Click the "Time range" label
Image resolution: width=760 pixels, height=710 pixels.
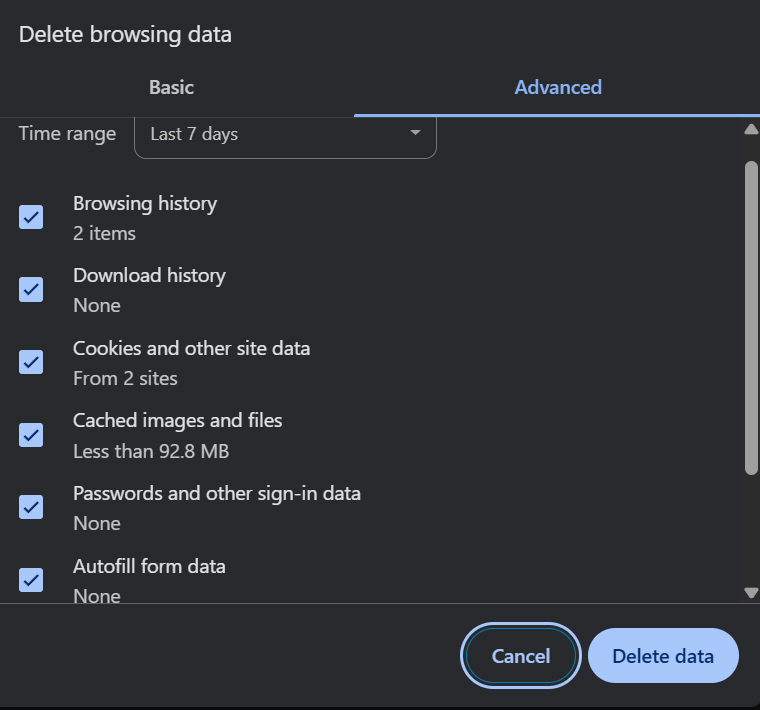tap(67, 133)
